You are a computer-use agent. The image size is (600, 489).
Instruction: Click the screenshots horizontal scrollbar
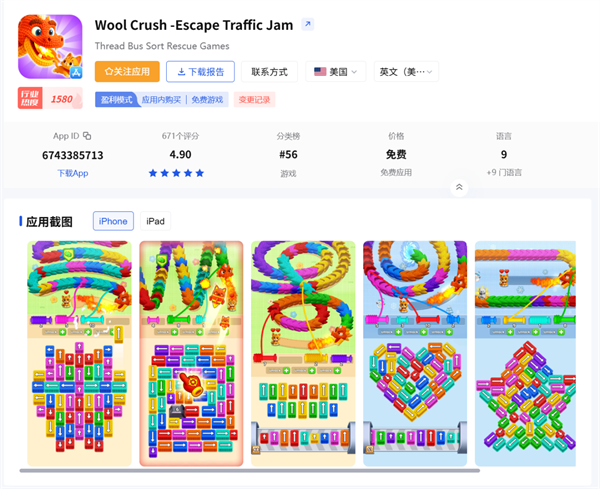[249, 471]
